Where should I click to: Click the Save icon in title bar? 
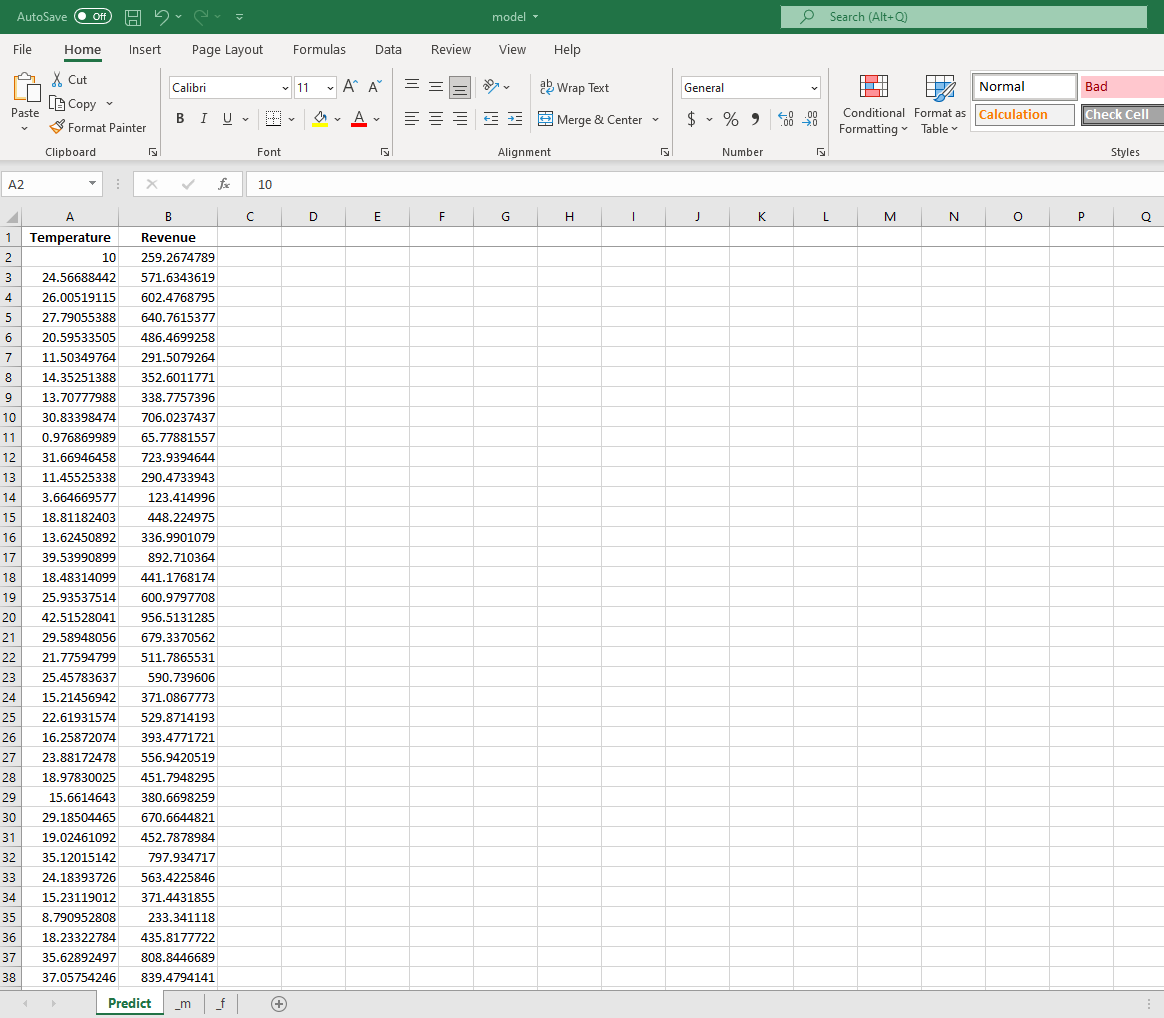pos(133,17)
